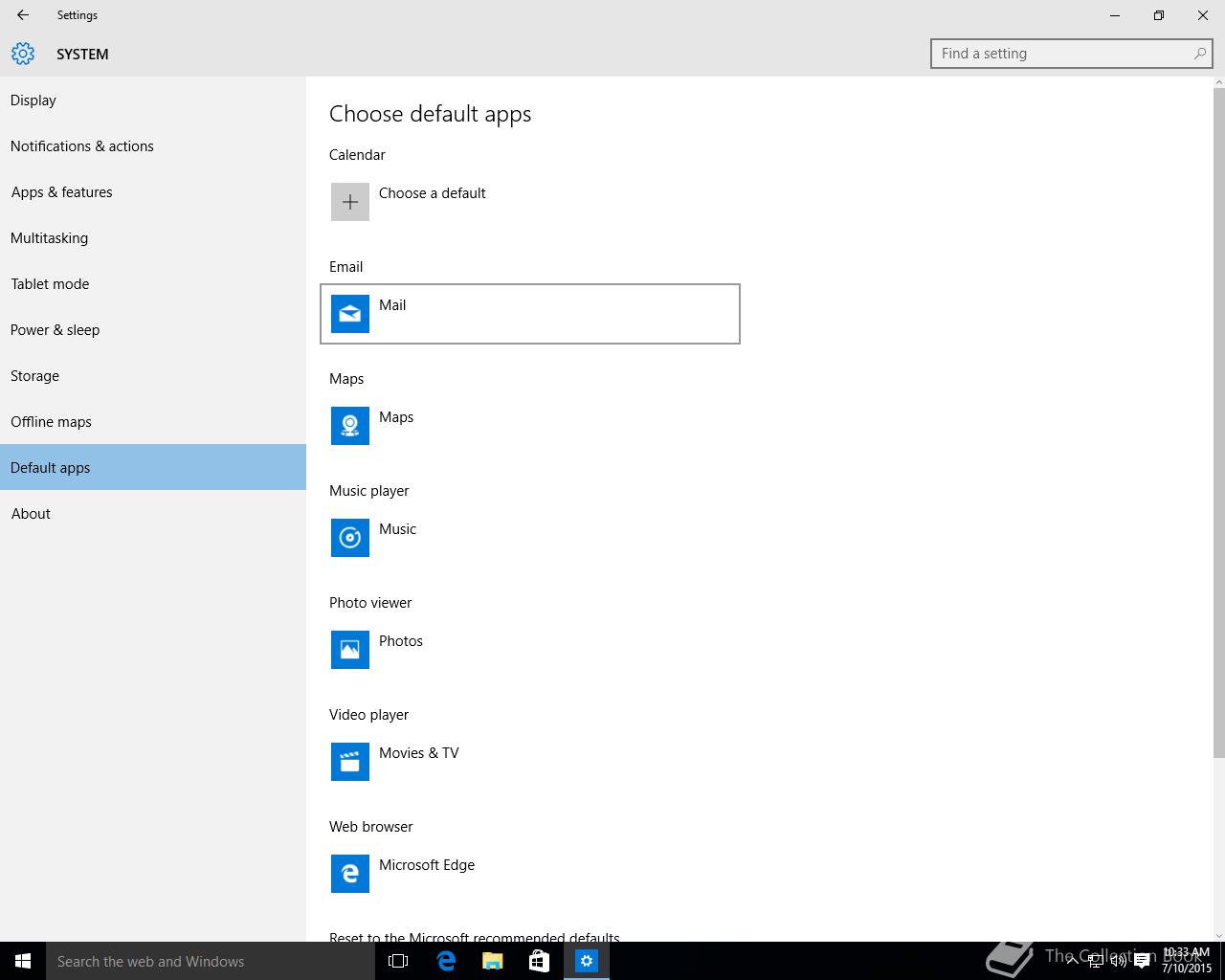Launch Edge from the taskbar

[x=446, y=961]
